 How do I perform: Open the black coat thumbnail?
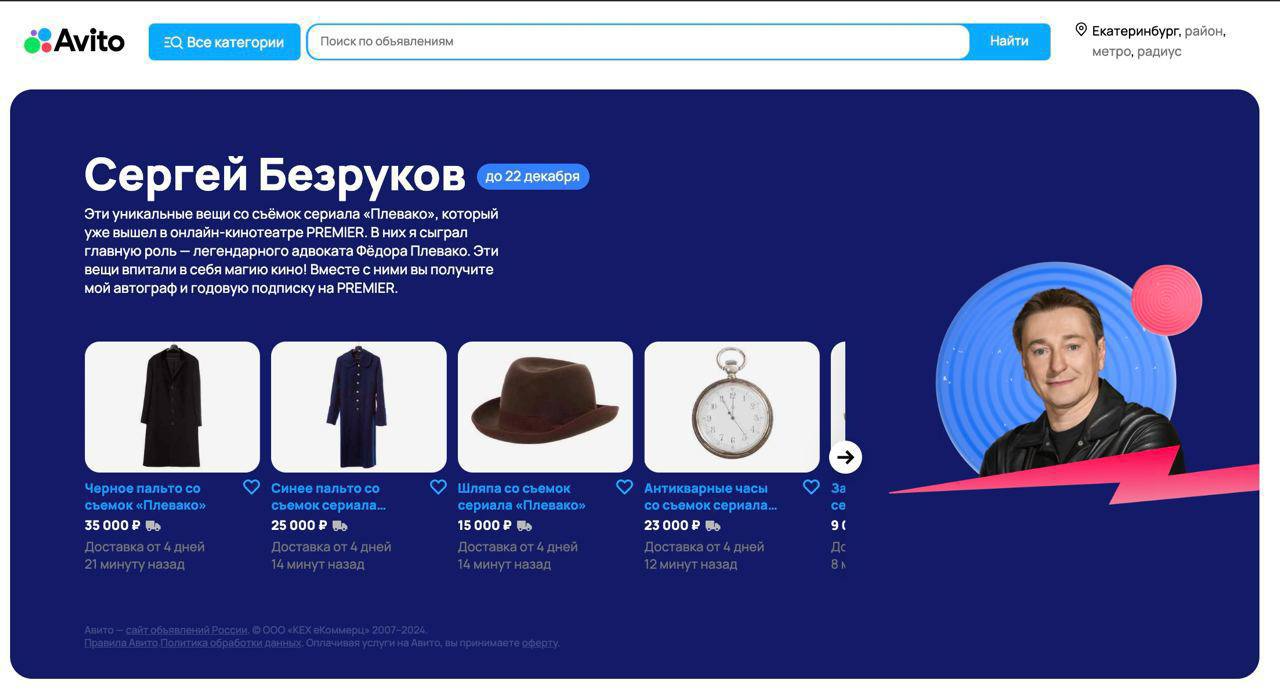172,407
